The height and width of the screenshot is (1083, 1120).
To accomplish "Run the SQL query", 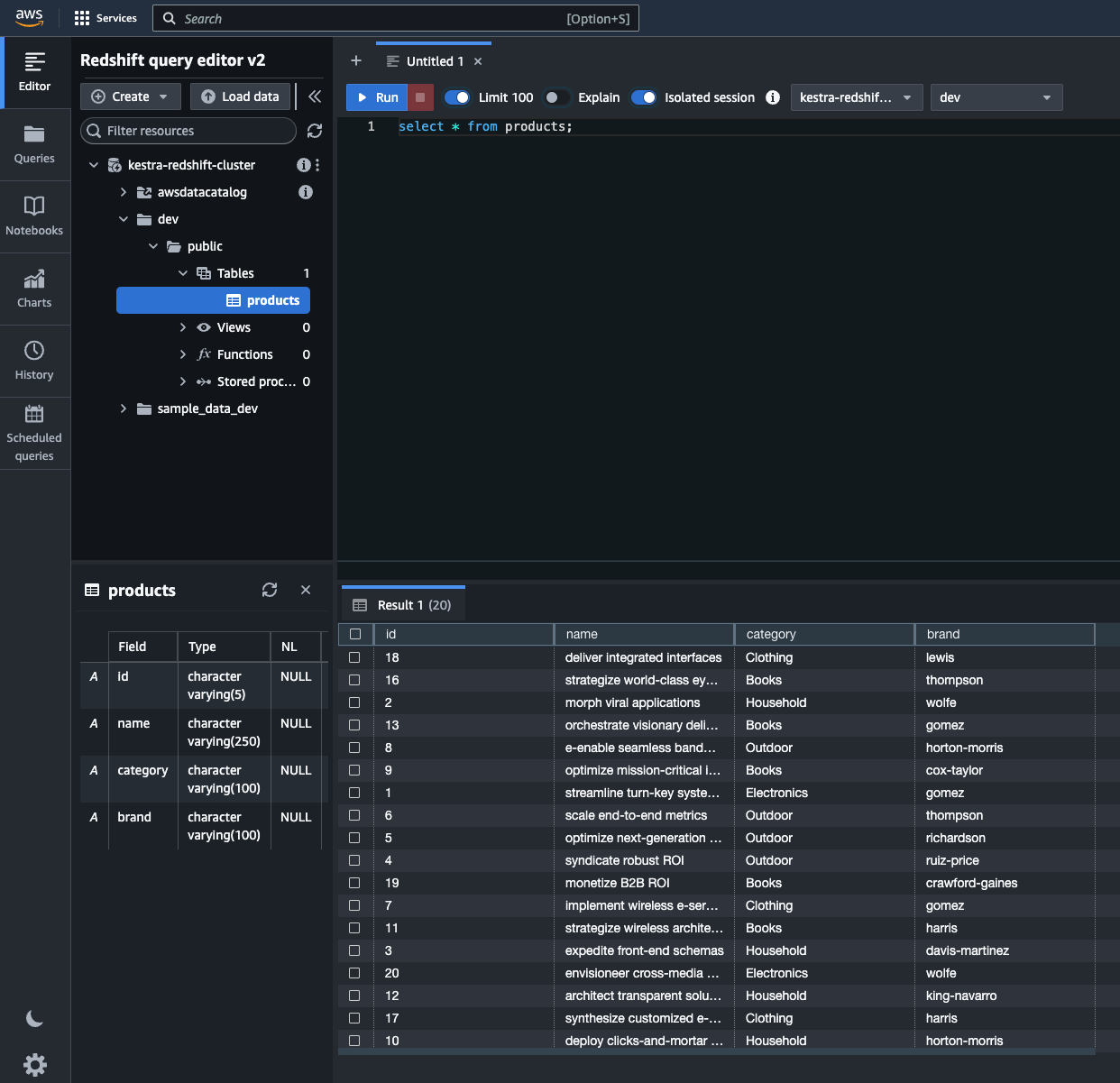I will click(x=376, y=97).
